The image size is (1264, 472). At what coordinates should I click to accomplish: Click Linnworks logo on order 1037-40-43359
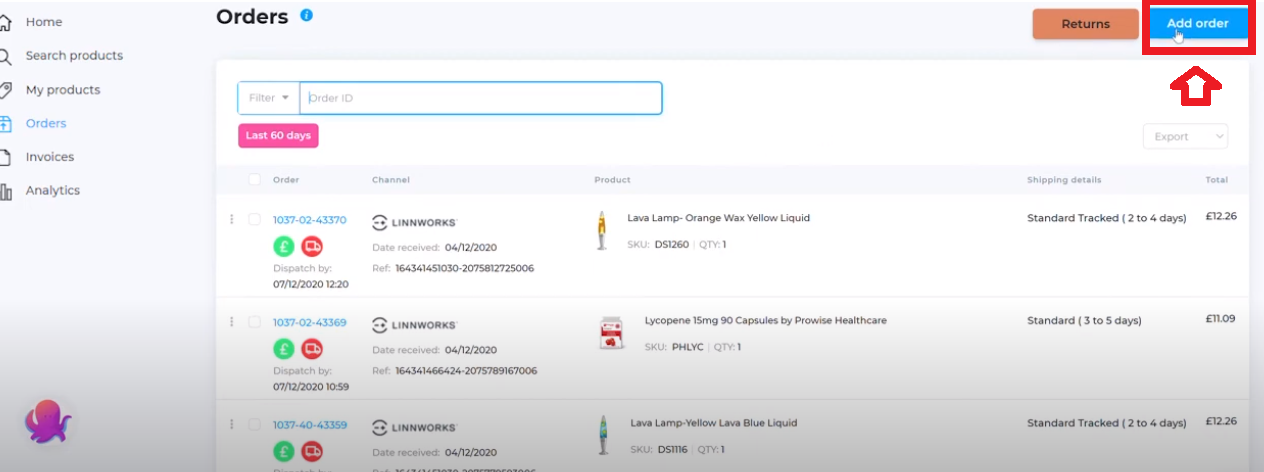414,427
